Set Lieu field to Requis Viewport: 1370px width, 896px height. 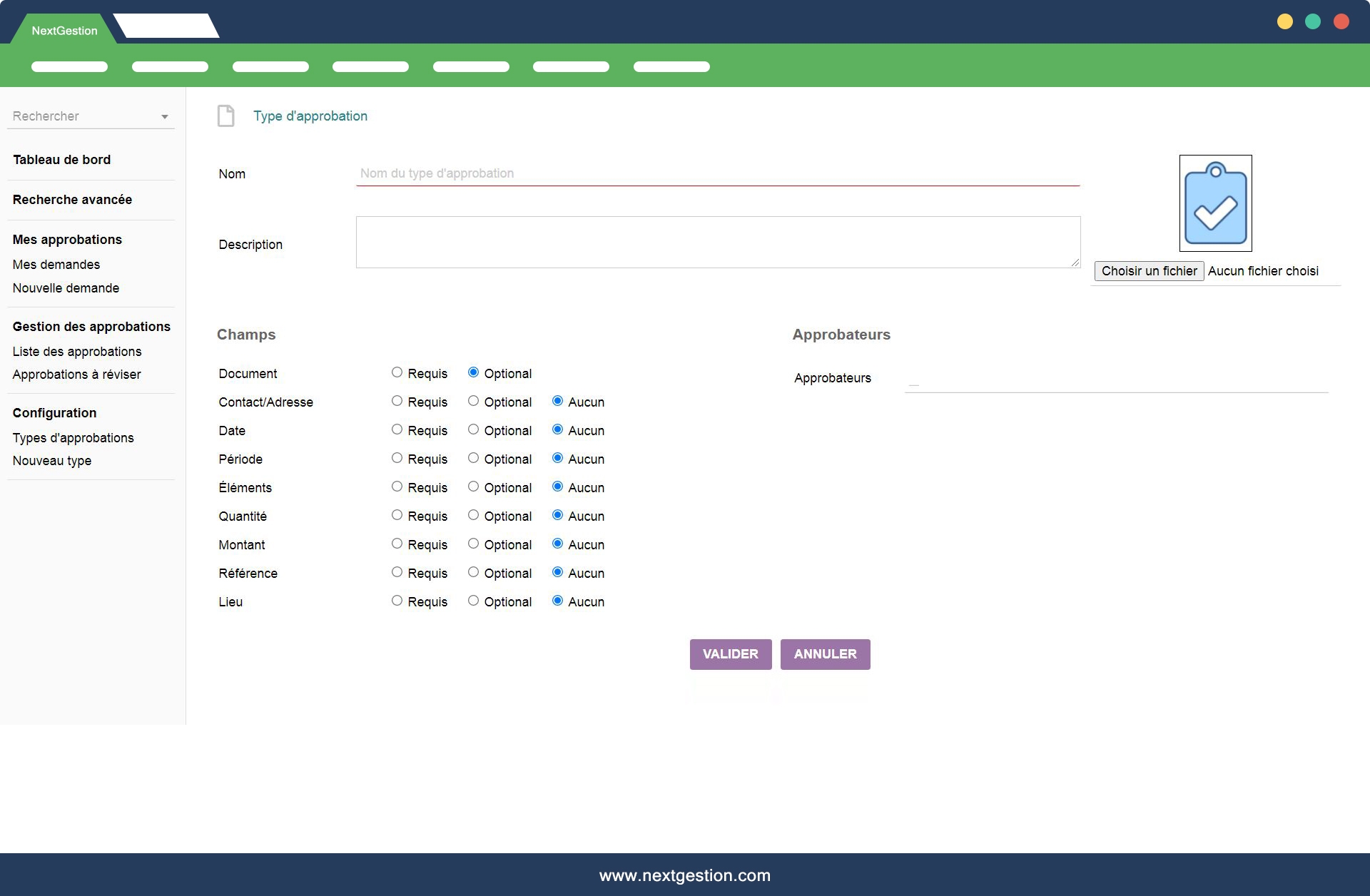397,601
